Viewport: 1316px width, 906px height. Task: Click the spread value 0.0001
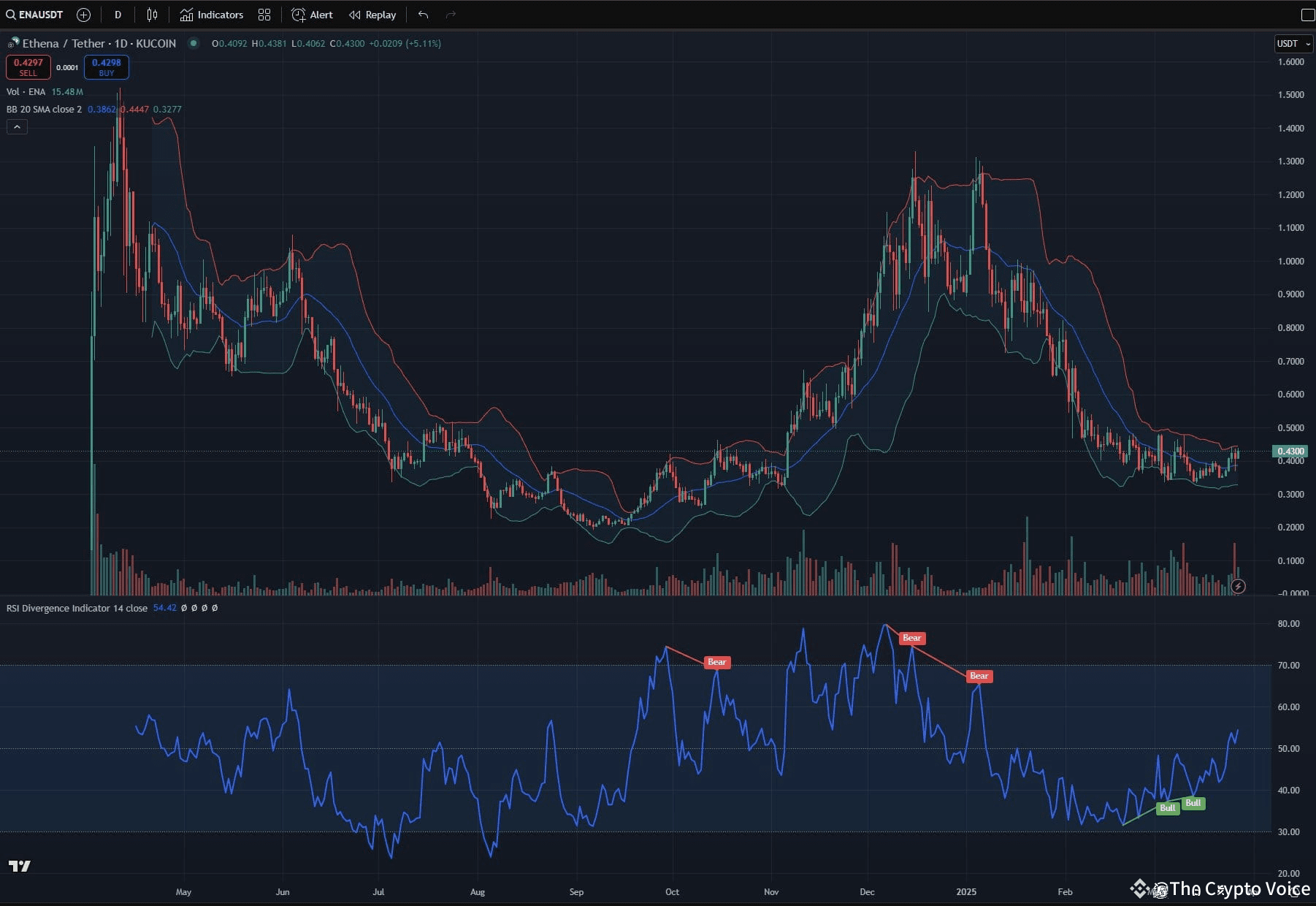coord(67,68)
